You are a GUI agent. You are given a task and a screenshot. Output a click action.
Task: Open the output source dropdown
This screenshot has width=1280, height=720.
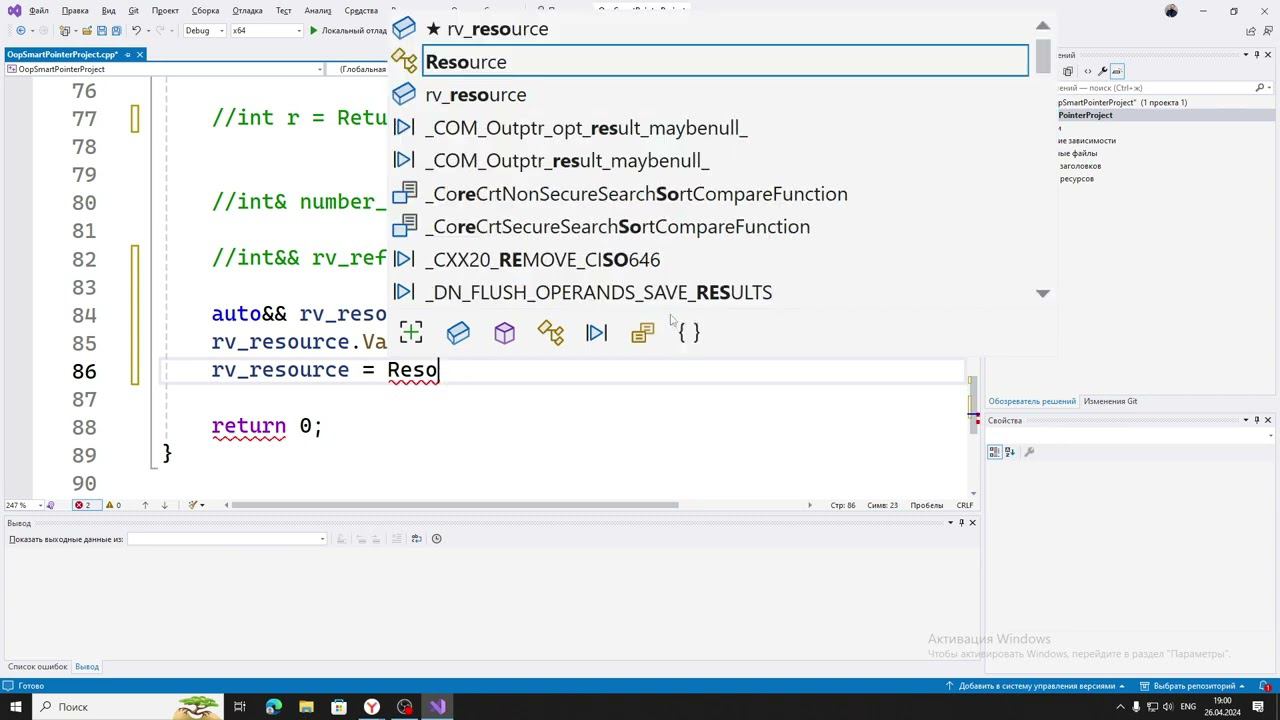[227, 539]
